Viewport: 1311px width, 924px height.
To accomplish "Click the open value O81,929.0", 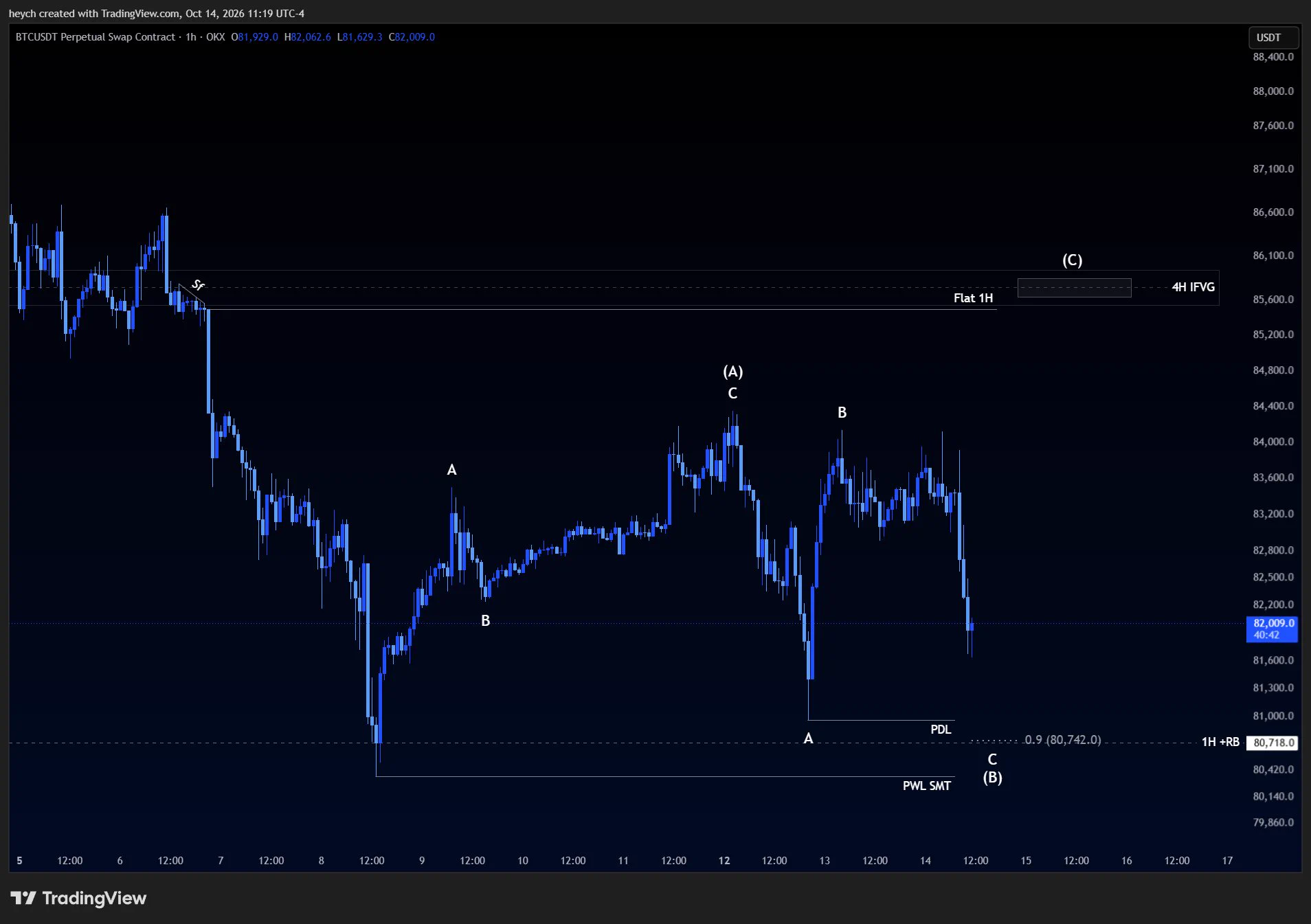I will pos(254,37).
